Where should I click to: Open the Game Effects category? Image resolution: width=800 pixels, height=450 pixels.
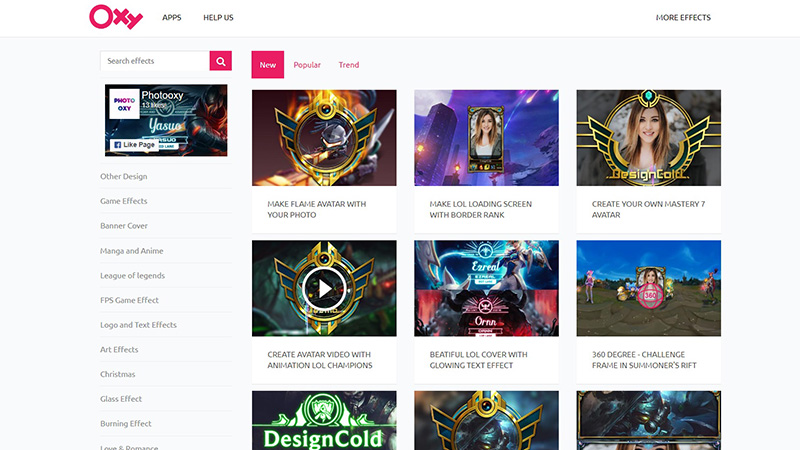coord(123,201)
